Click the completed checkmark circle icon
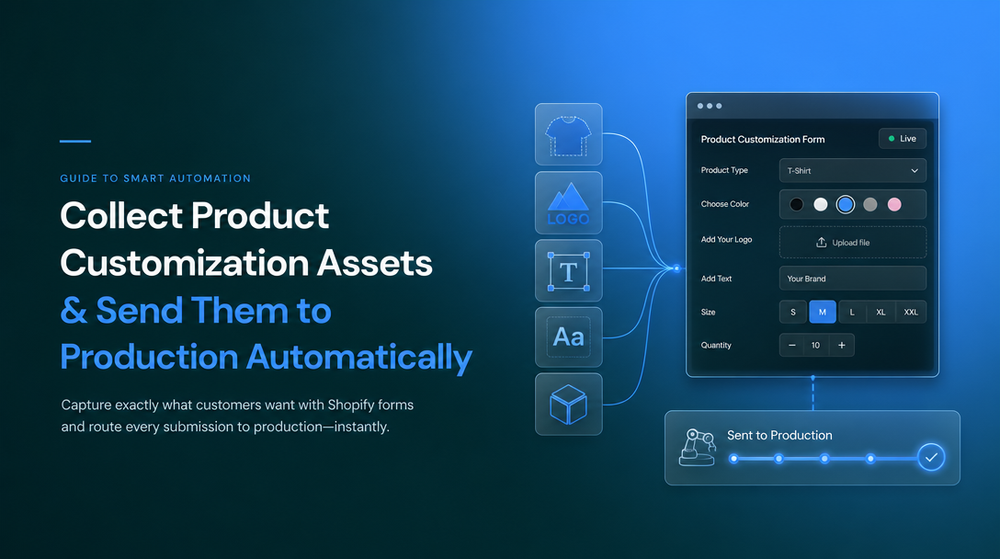 (x=931, y=457)
